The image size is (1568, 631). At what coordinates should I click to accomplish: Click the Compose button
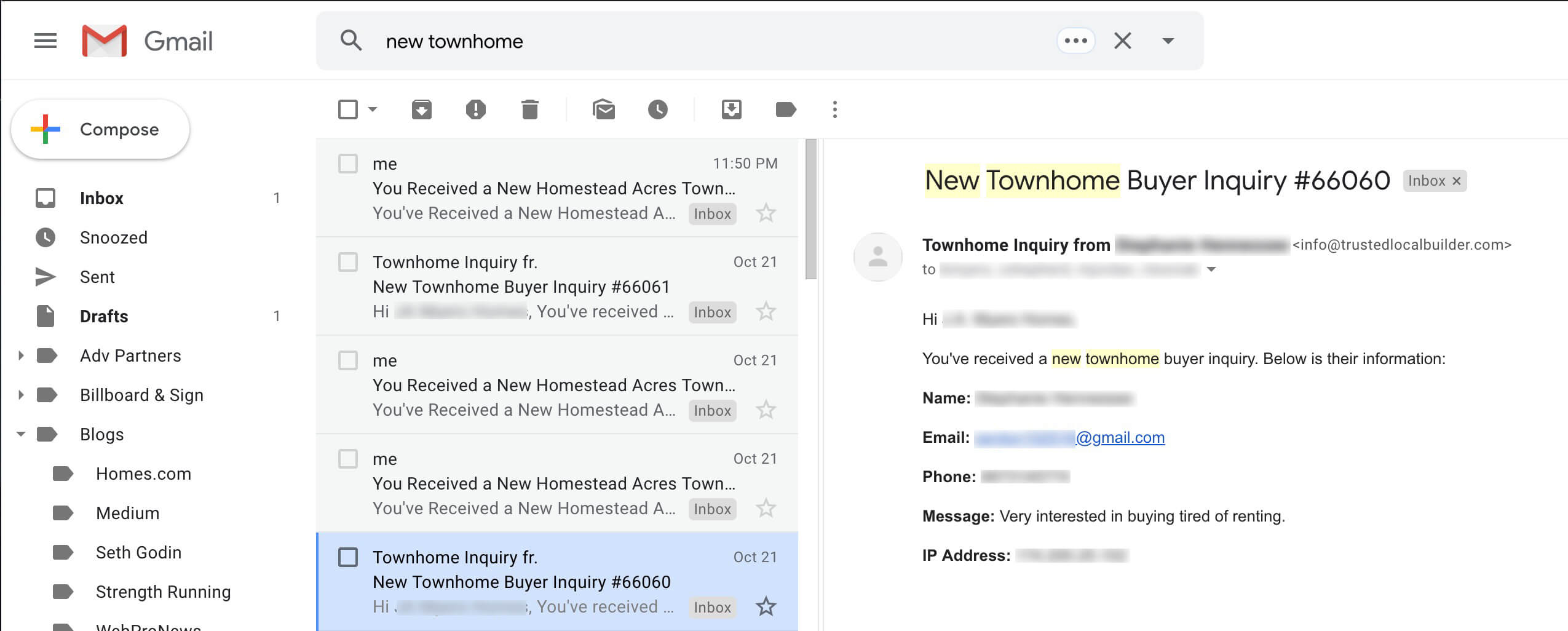click(100, 129)
